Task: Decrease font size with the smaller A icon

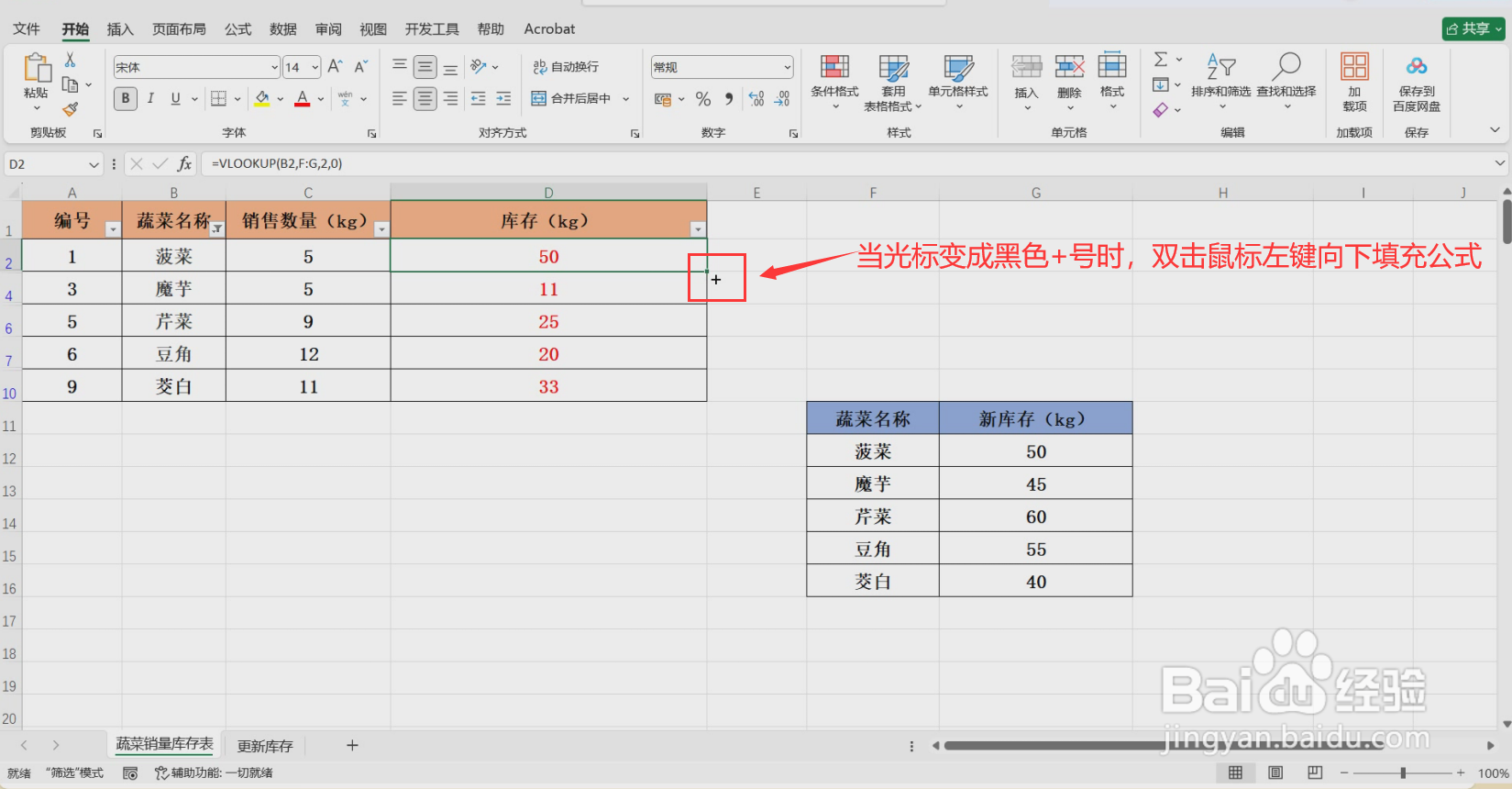Action: 360,67
